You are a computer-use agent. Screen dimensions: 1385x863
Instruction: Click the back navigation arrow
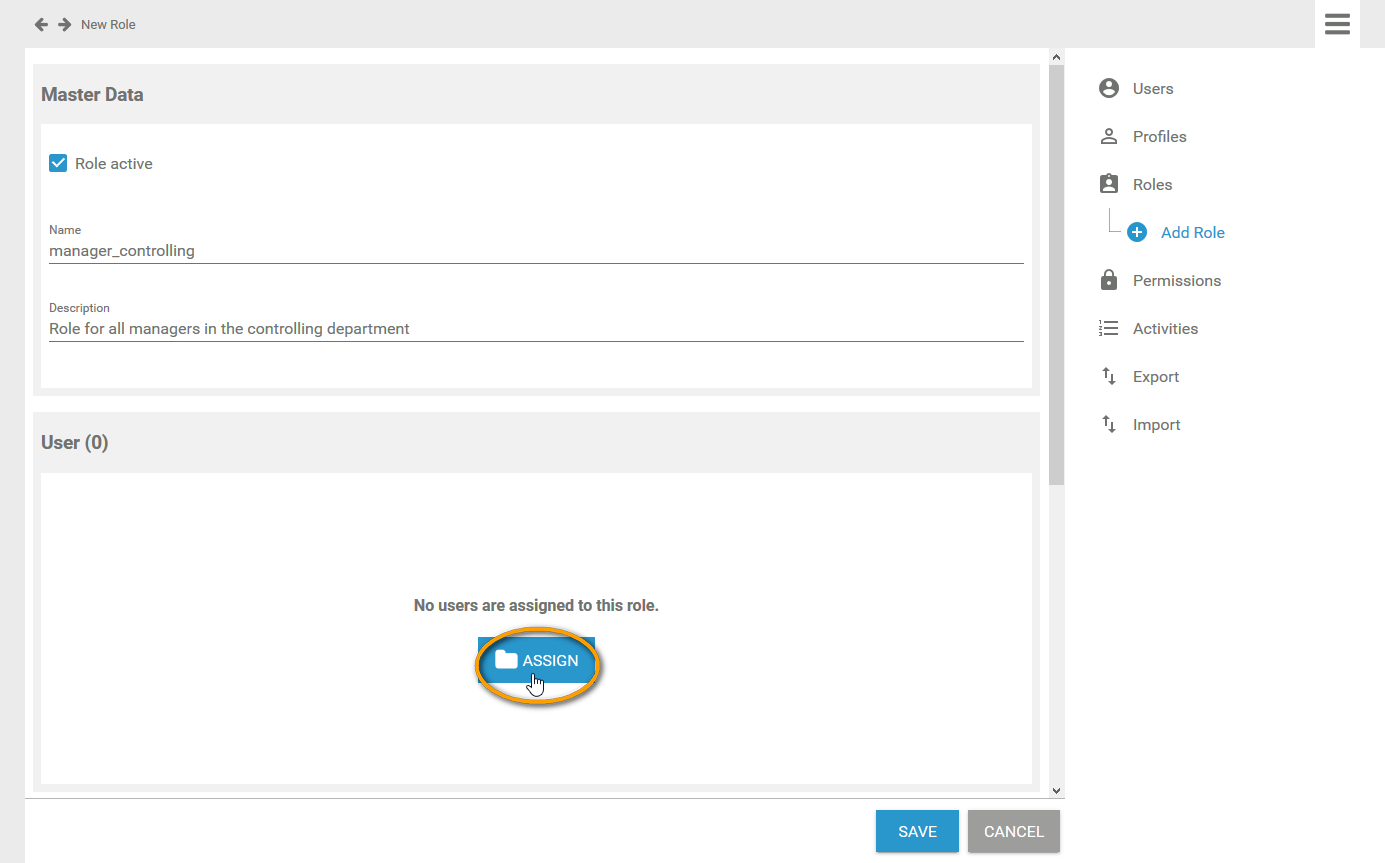pos(40,23)
